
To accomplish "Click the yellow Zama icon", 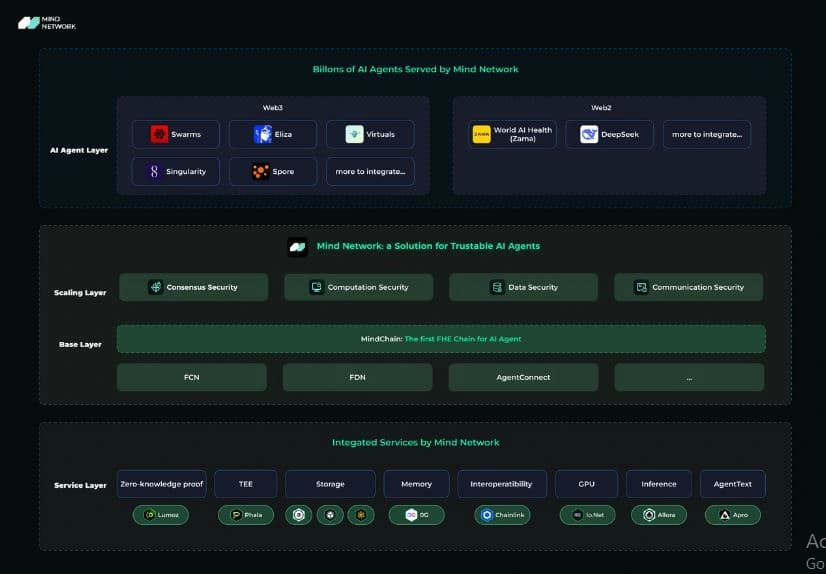I will click(481, 134).
